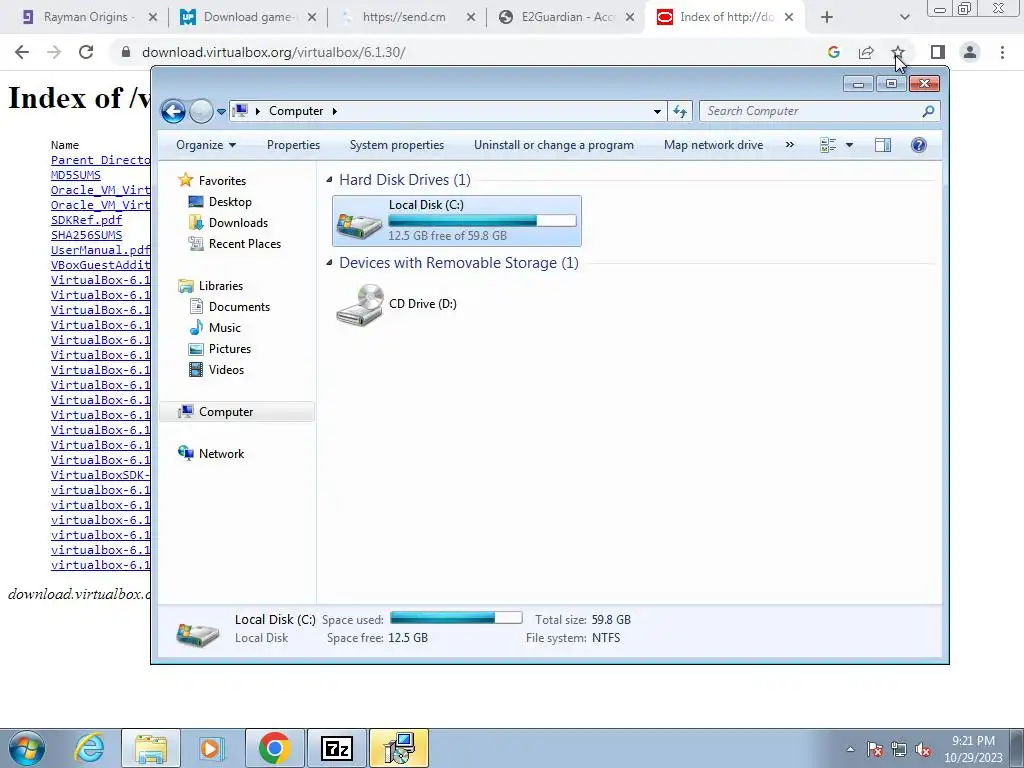The width and height of the screenshot is (1024, 768).
Task: Open the Pictures library
Action: point(229,349)
